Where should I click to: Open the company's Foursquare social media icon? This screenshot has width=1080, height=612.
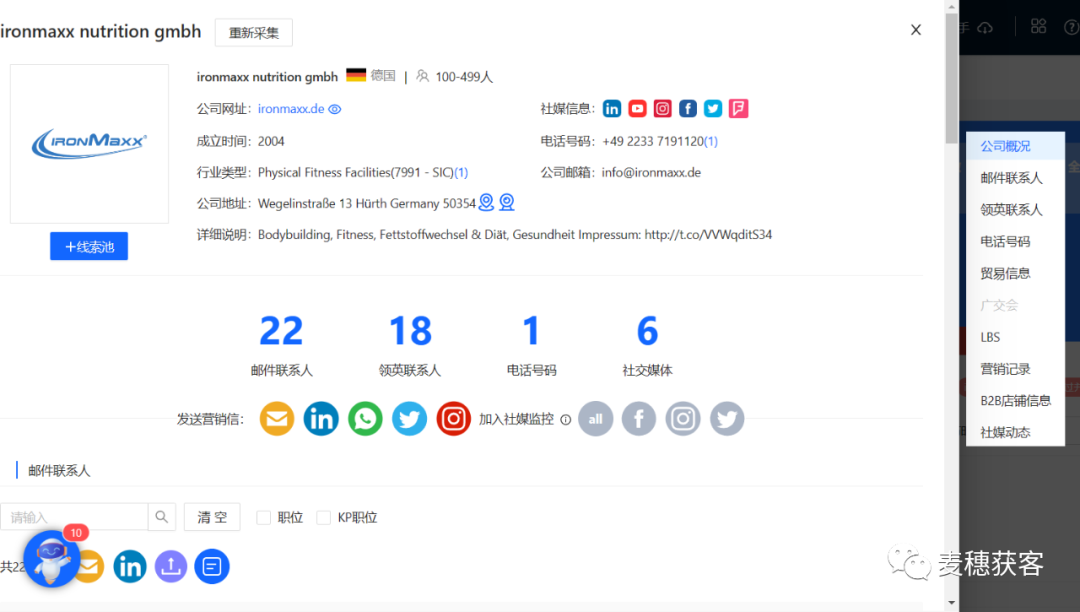click(x=738, y=109)
